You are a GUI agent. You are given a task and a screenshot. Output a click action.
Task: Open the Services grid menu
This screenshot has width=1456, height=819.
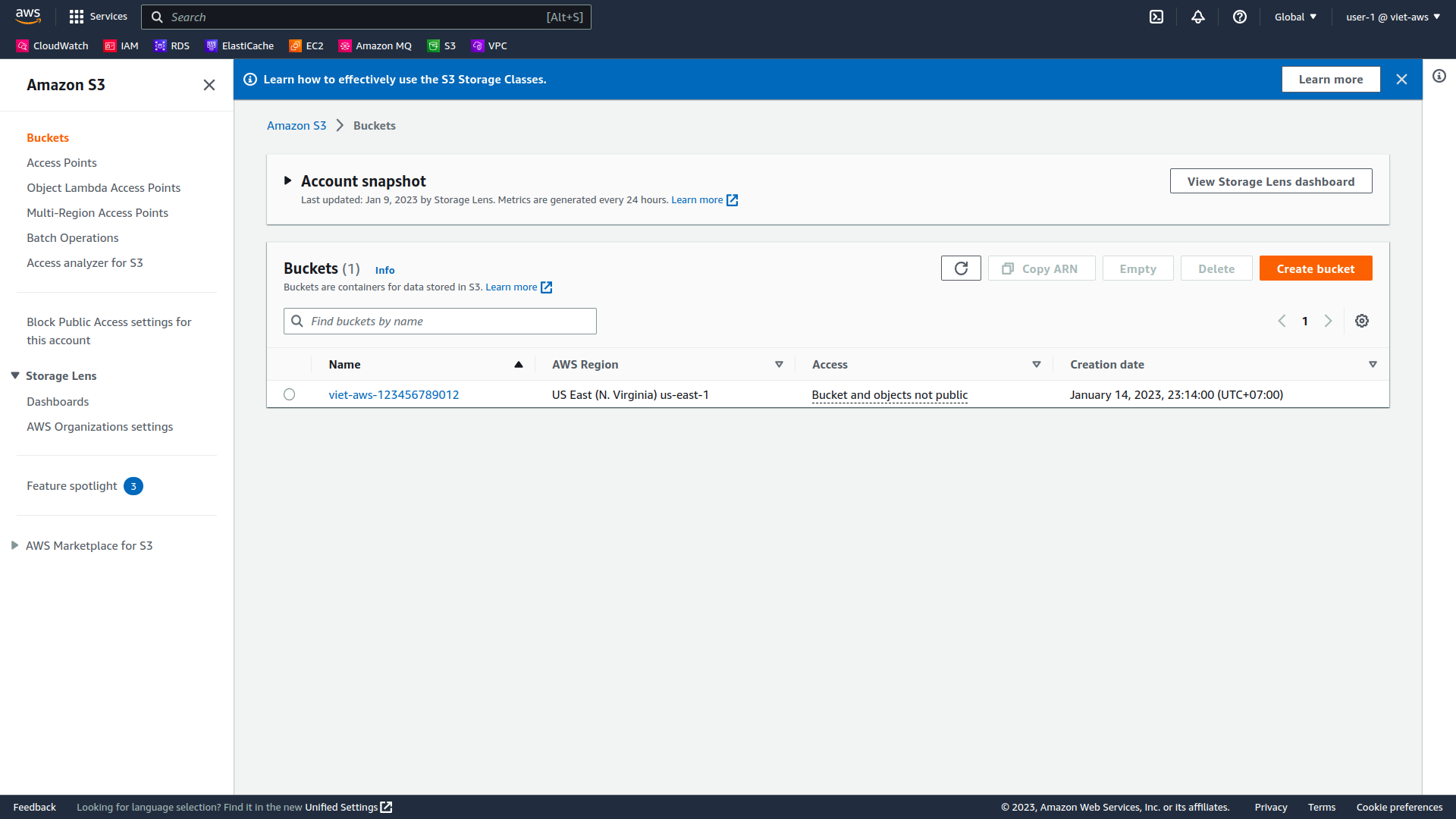coord(98,16)
